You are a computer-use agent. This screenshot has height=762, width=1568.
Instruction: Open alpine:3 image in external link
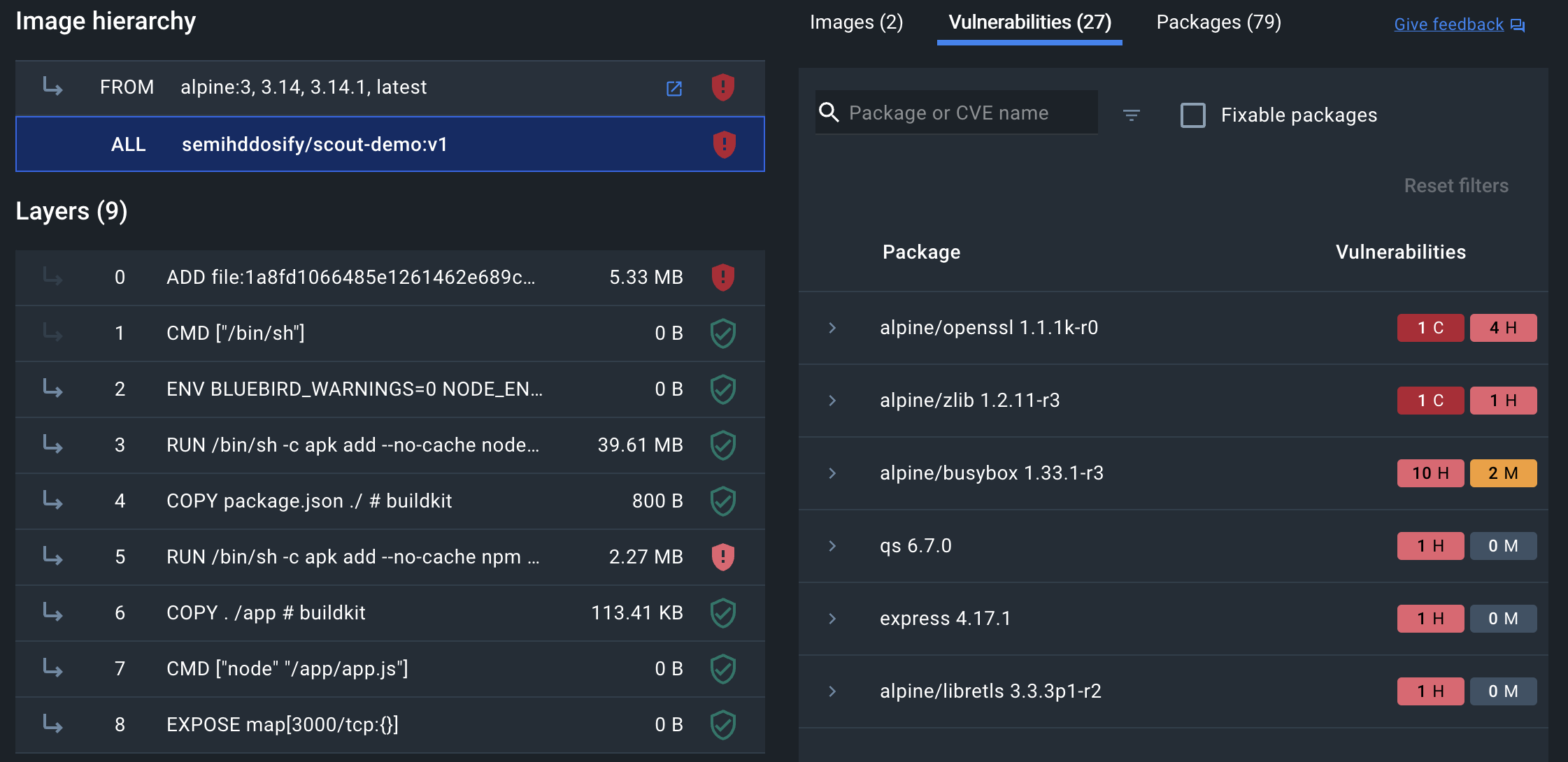[x=673, y=88]
